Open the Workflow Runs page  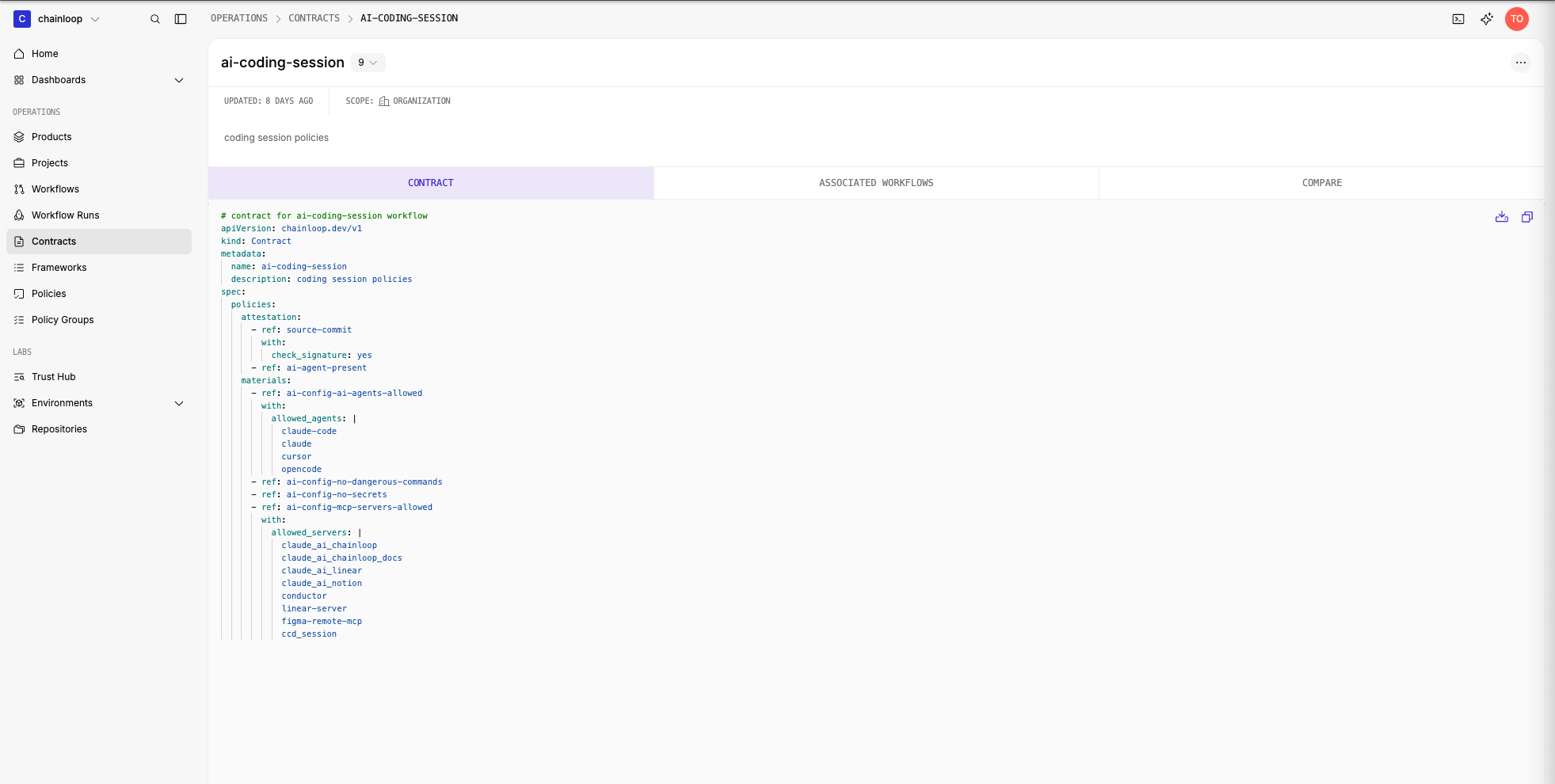point(99,215)
